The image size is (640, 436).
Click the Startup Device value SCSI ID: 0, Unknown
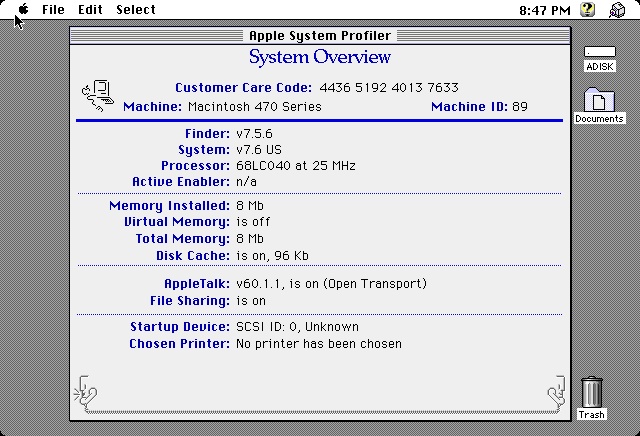point(298,327)
